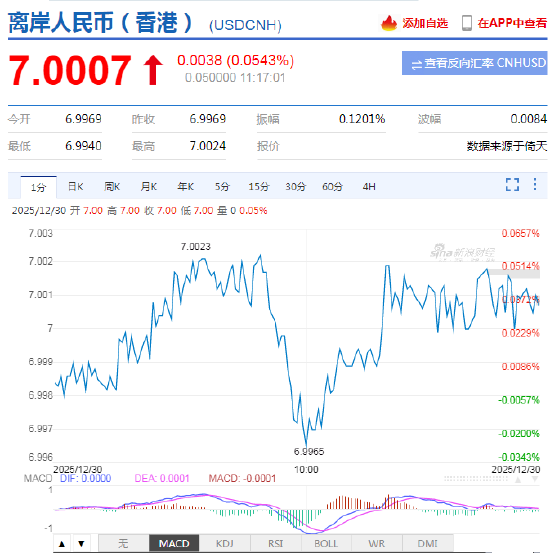
Task: Switch to 60分 chart tab
Action: 332,186
